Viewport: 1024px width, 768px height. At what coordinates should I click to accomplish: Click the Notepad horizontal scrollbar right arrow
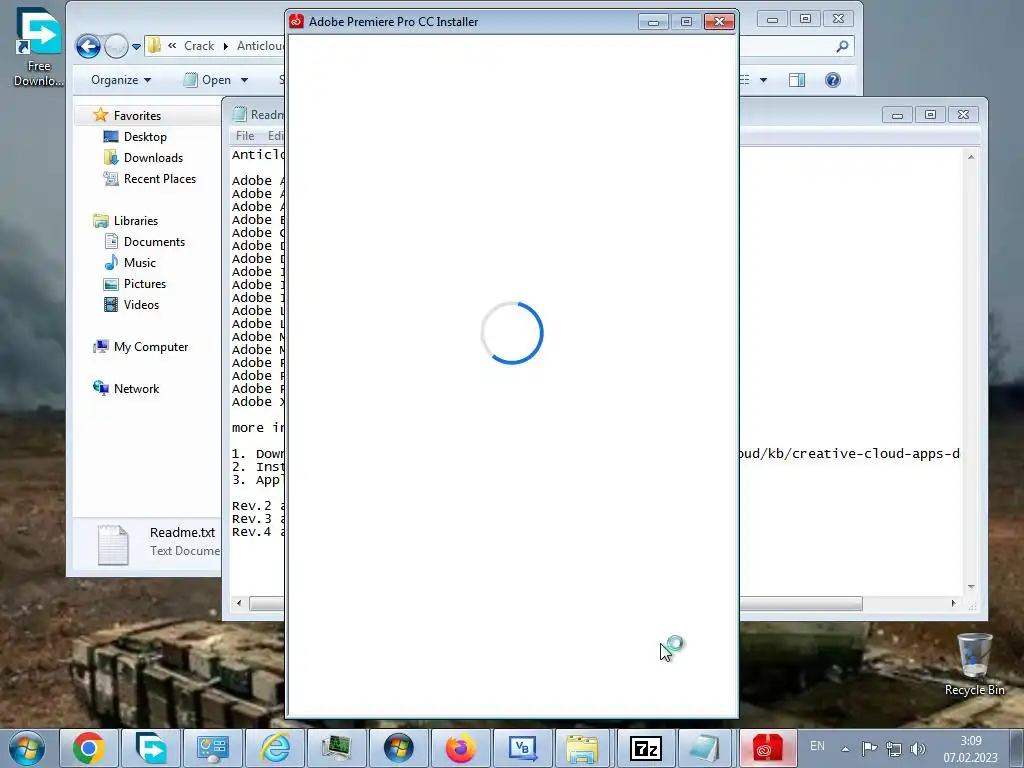click(953, 603)
